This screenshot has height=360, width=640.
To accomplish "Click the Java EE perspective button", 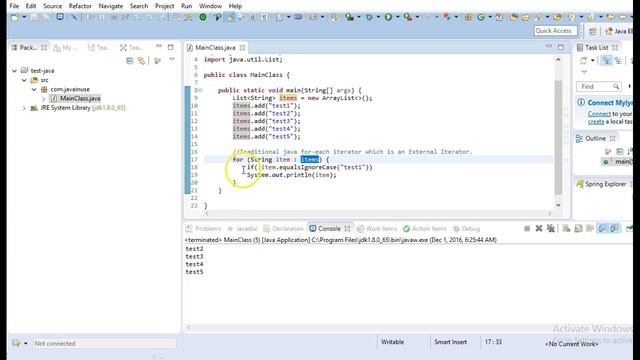I will click(619, 31).
